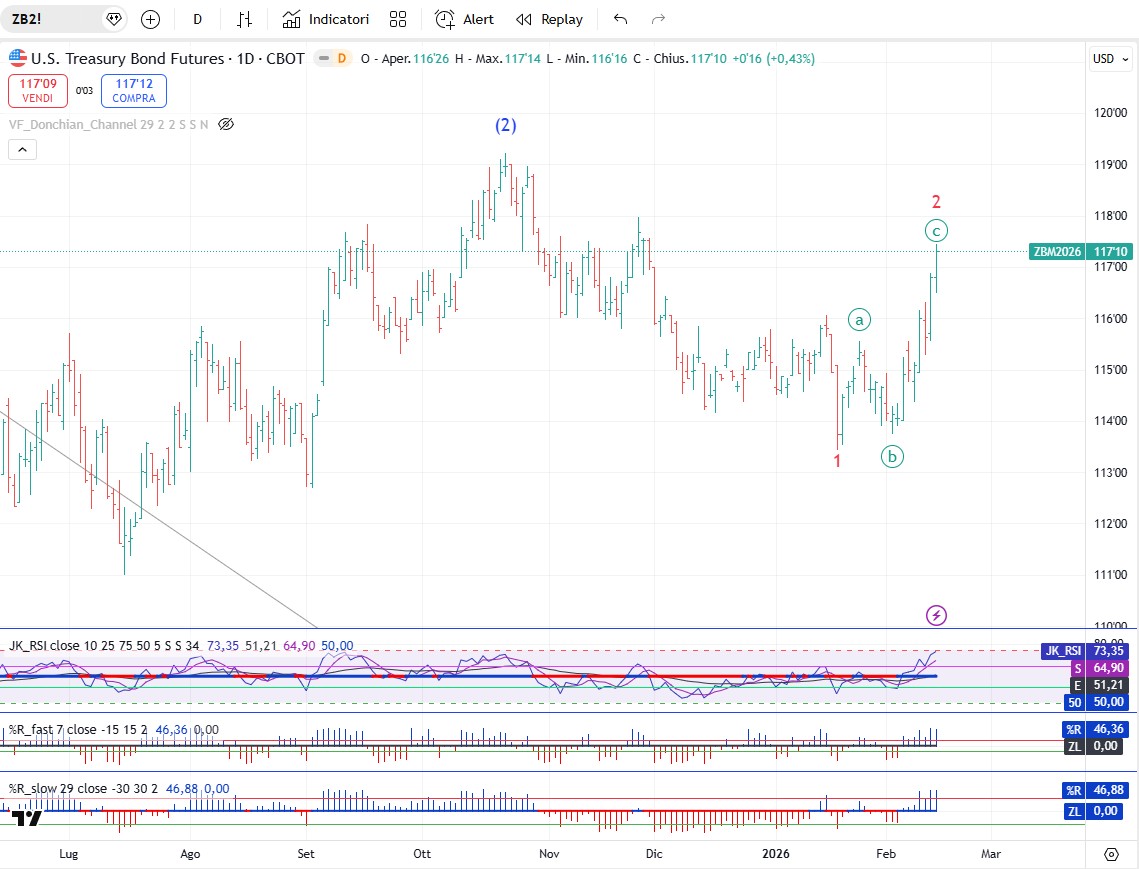Show the hidden VF_Donchian_Channel indicator

pos(226,124)
